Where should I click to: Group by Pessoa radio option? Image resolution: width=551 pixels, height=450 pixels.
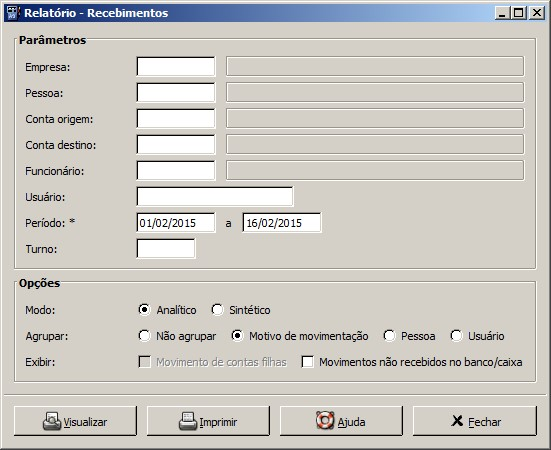click(389, 336)
